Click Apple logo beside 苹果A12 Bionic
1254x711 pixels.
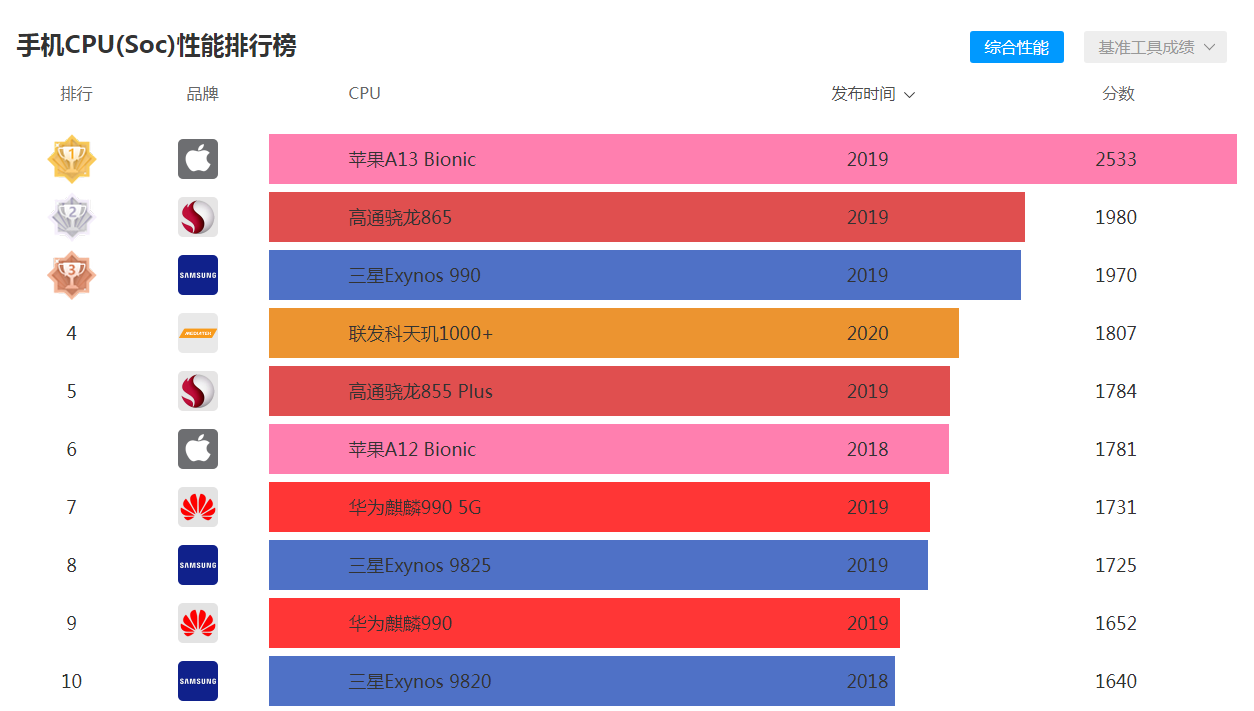coord(198,449)
